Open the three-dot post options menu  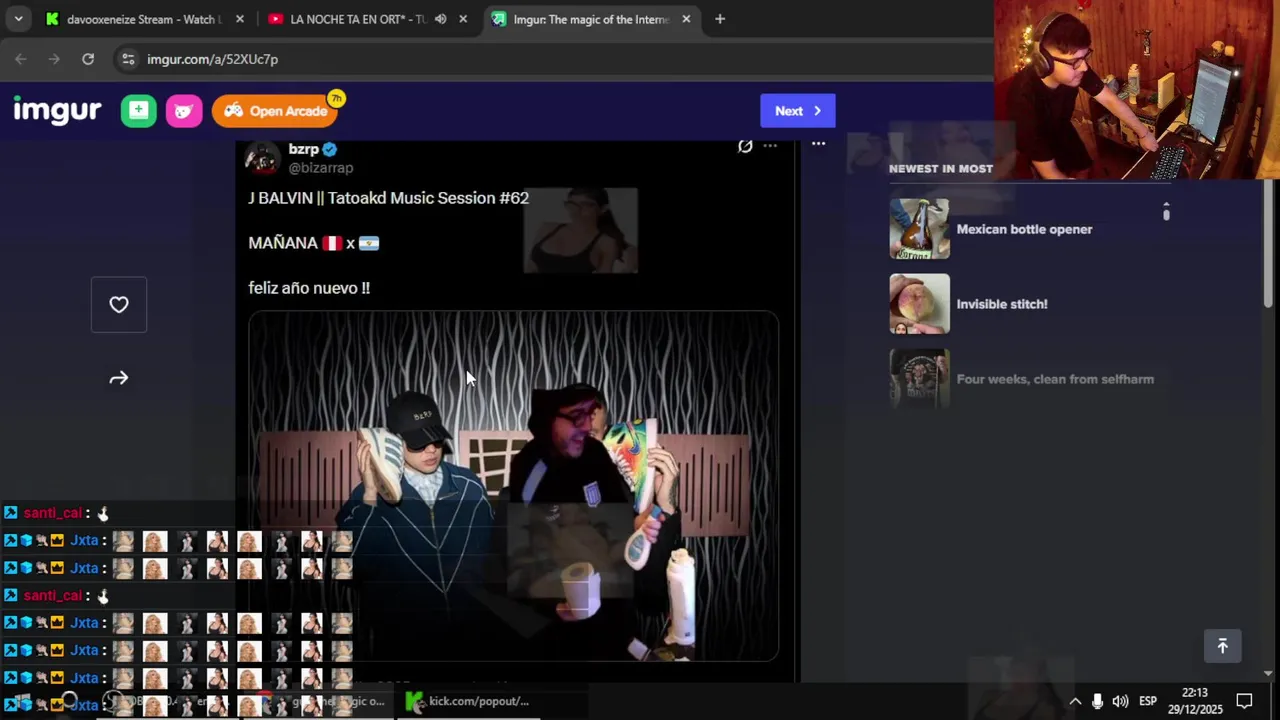click(x=818, y=144)
